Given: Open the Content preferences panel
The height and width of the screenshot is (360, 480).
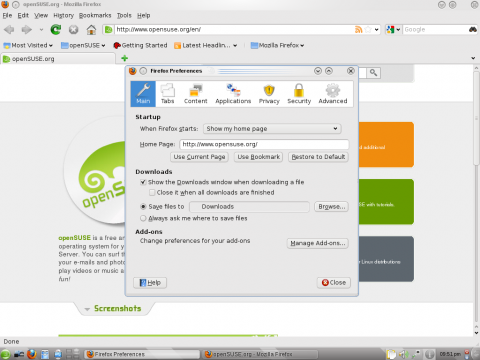Looking at the screenshot, I should 195,94.
